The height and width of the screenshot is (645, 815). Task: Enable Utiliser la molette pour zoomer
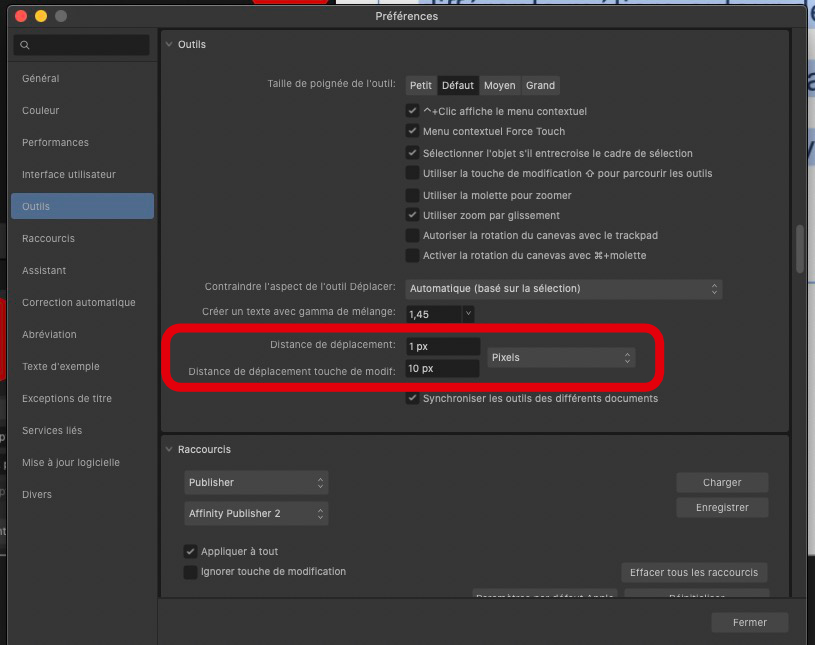(x=412, y=195)
